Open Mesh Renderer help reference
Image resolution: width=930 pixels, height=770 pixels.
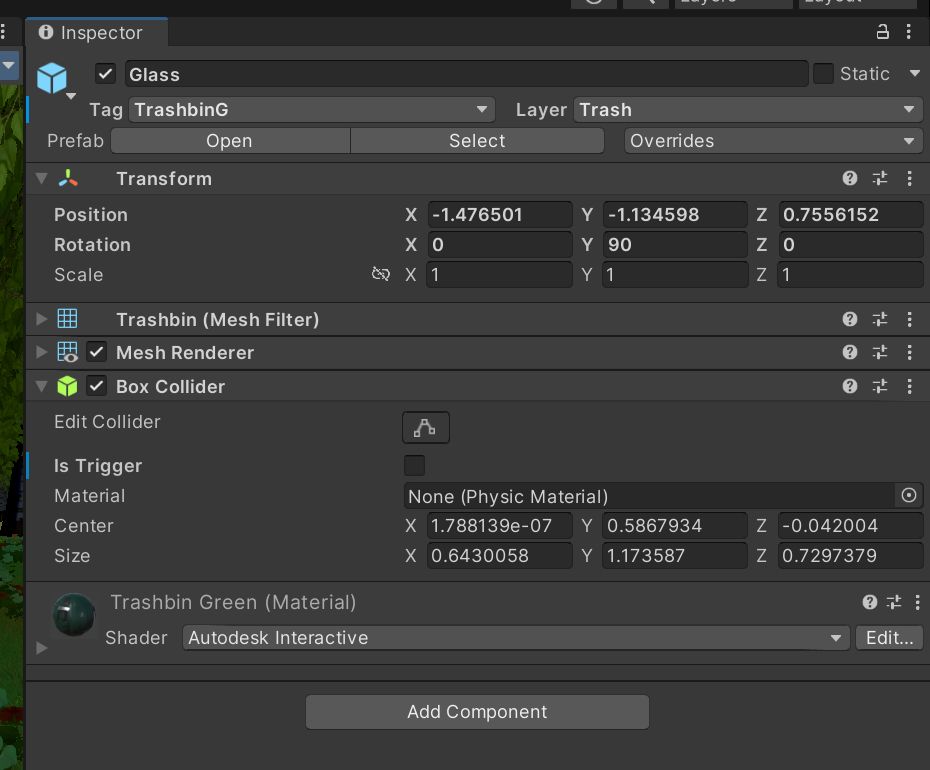click(x=849, y=352)
